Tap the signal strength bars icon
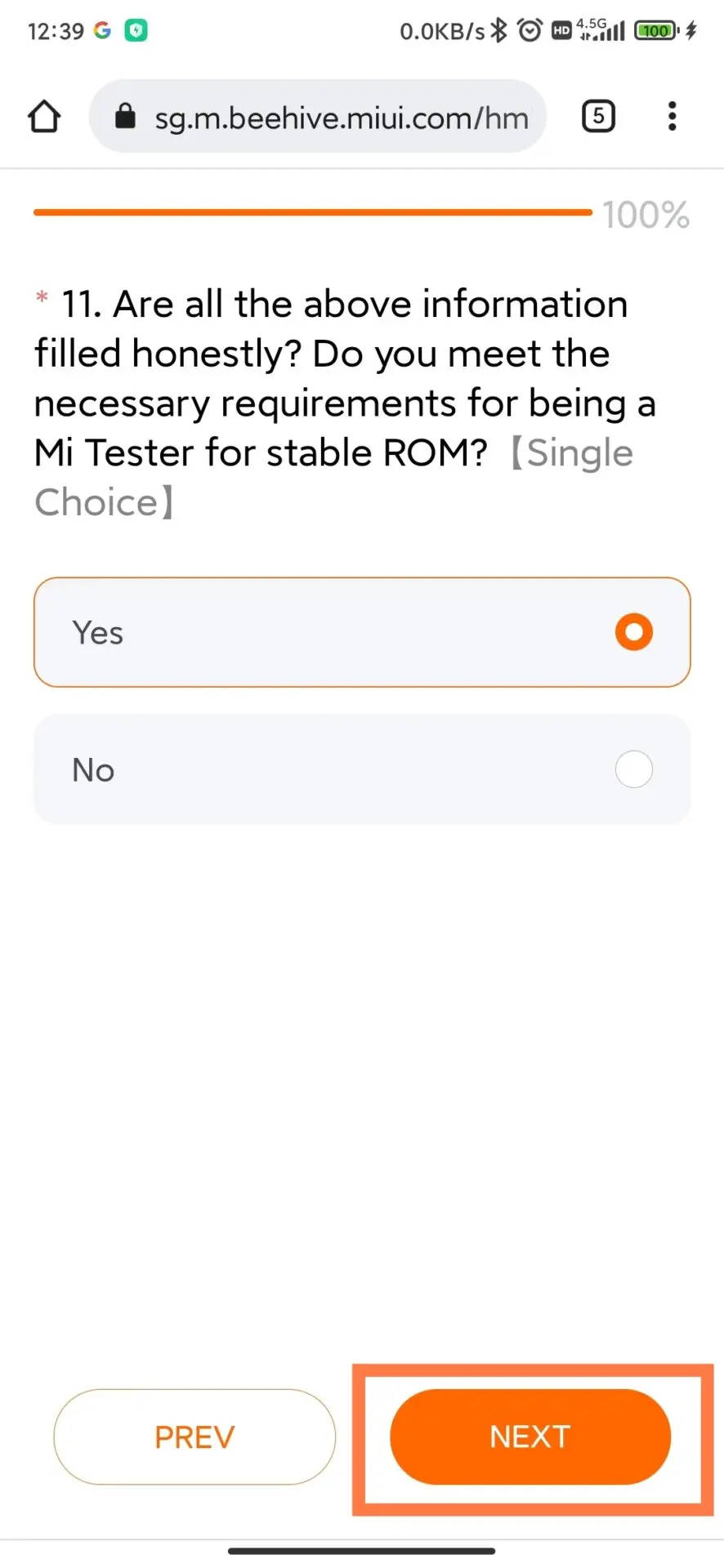The height and width of the screenshot is (1568, 724). coord(611,31)
